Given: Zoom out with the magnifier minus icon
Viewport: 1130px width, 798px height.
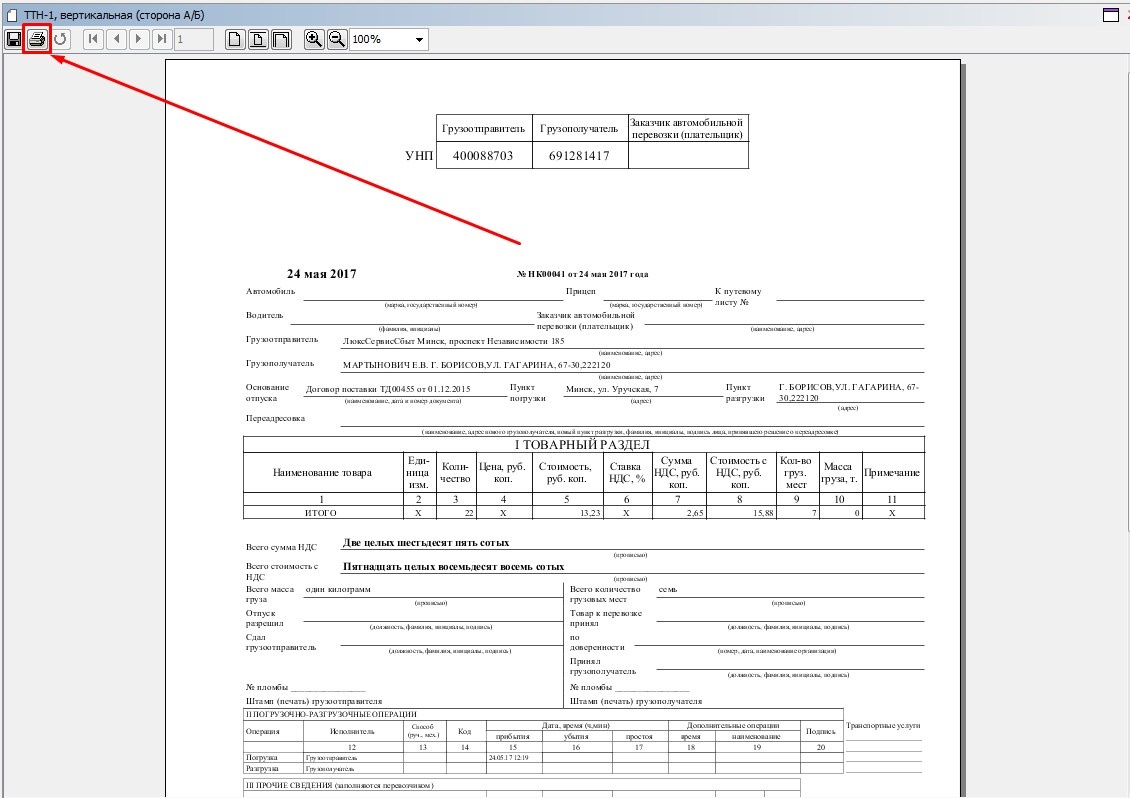Looking at the screenshot, I should pos(337,39).
